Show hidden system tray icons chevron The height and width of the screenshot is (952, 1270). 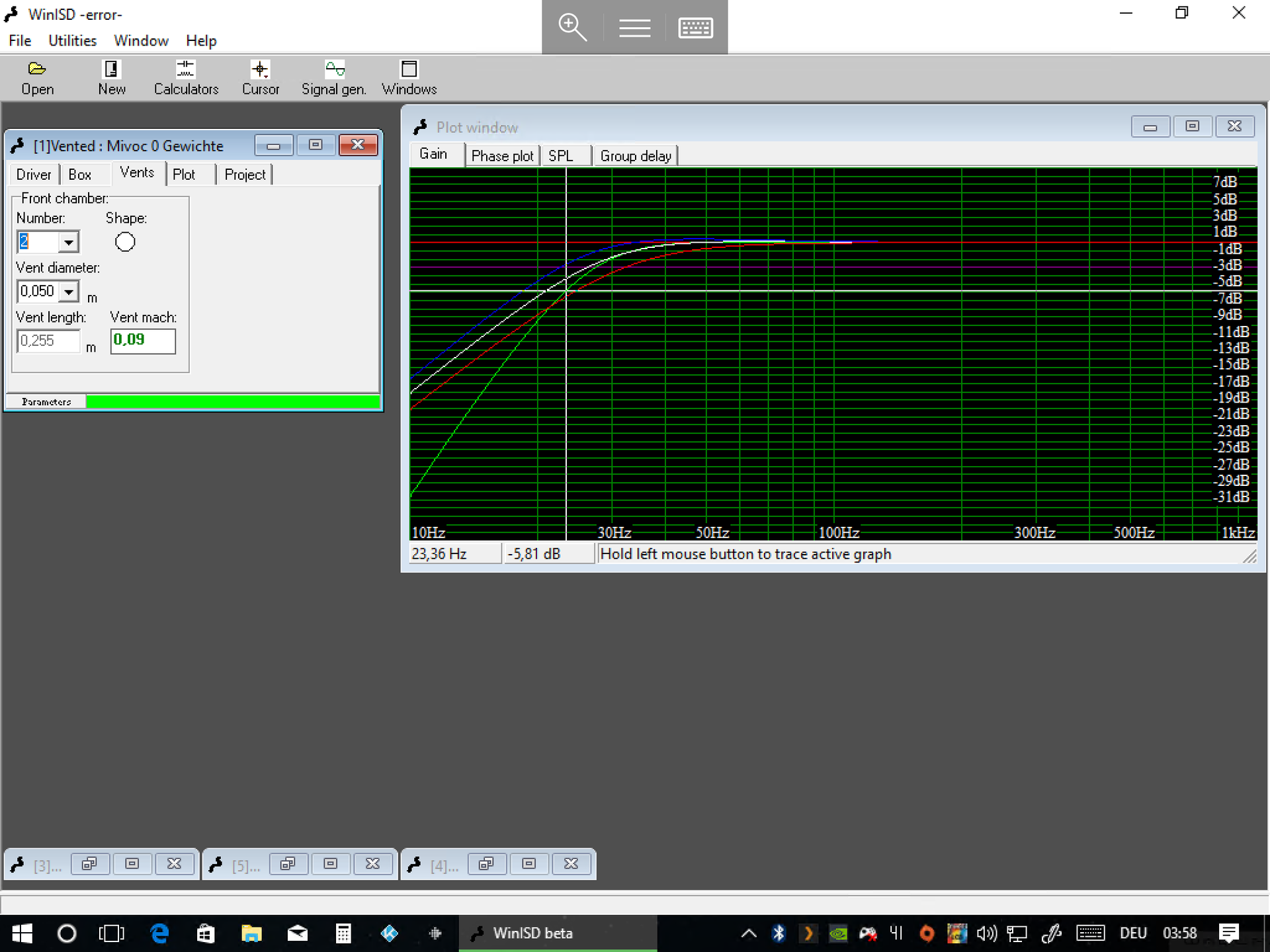(748, 933)
